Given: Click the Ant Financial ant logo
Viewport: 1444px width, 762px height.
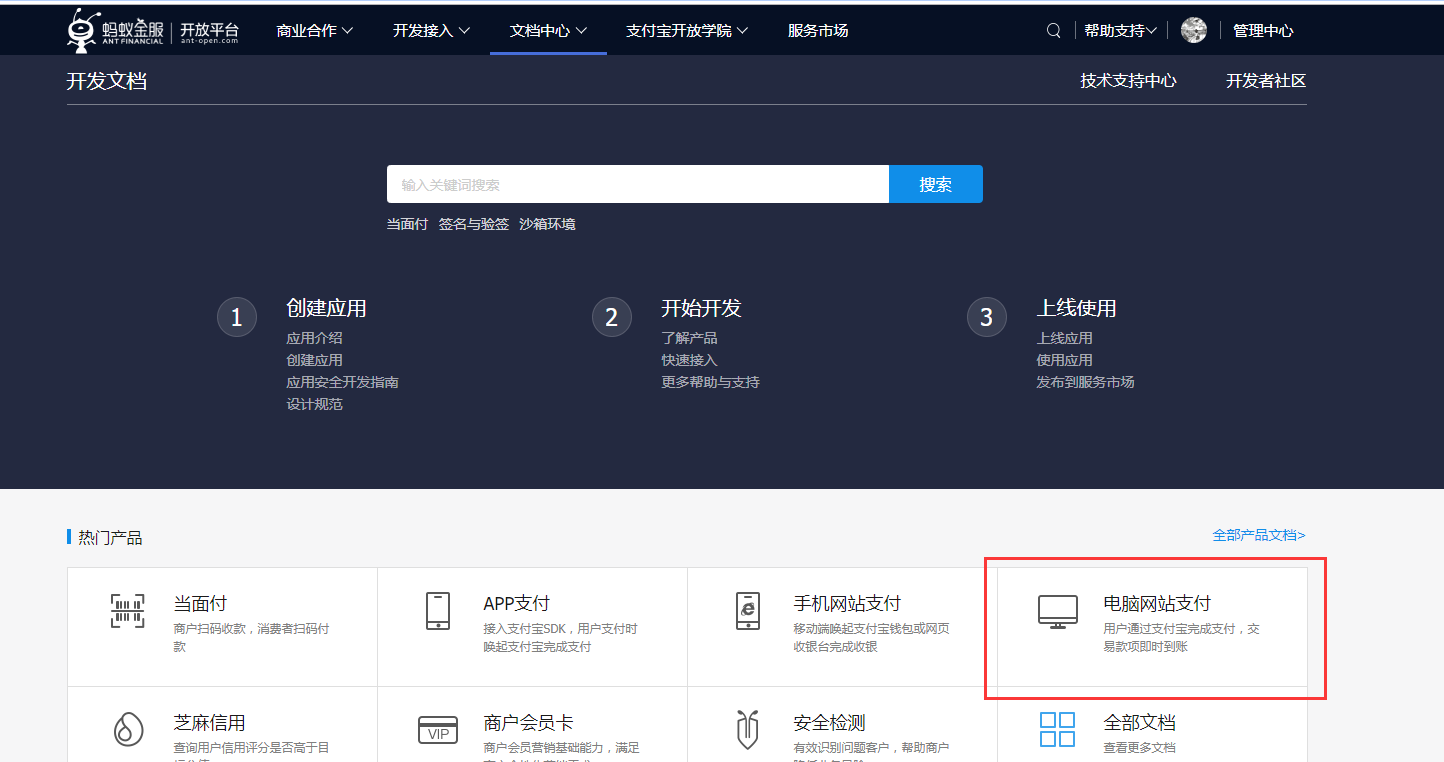Looking at the screenshot, I should (83, 30).
